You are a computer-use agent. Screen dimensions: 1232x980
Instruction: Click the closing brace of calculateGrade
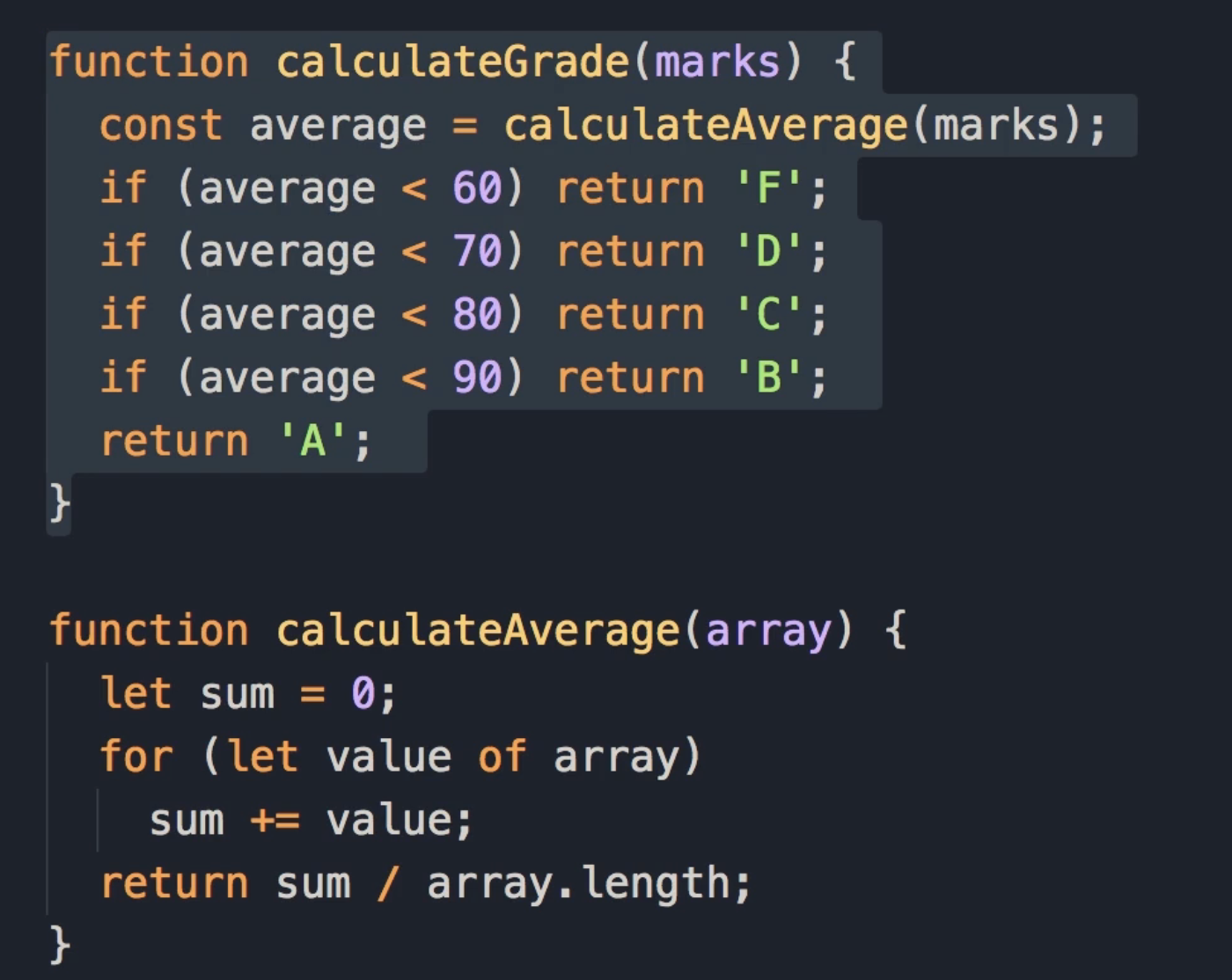[59, 504]
